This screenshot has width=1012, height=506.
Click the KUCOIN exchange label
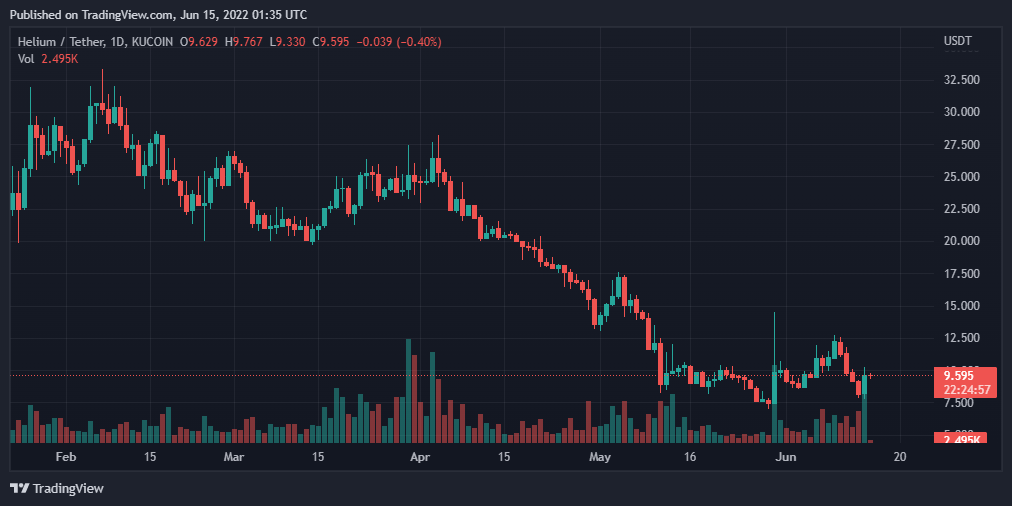coord(152,42)
